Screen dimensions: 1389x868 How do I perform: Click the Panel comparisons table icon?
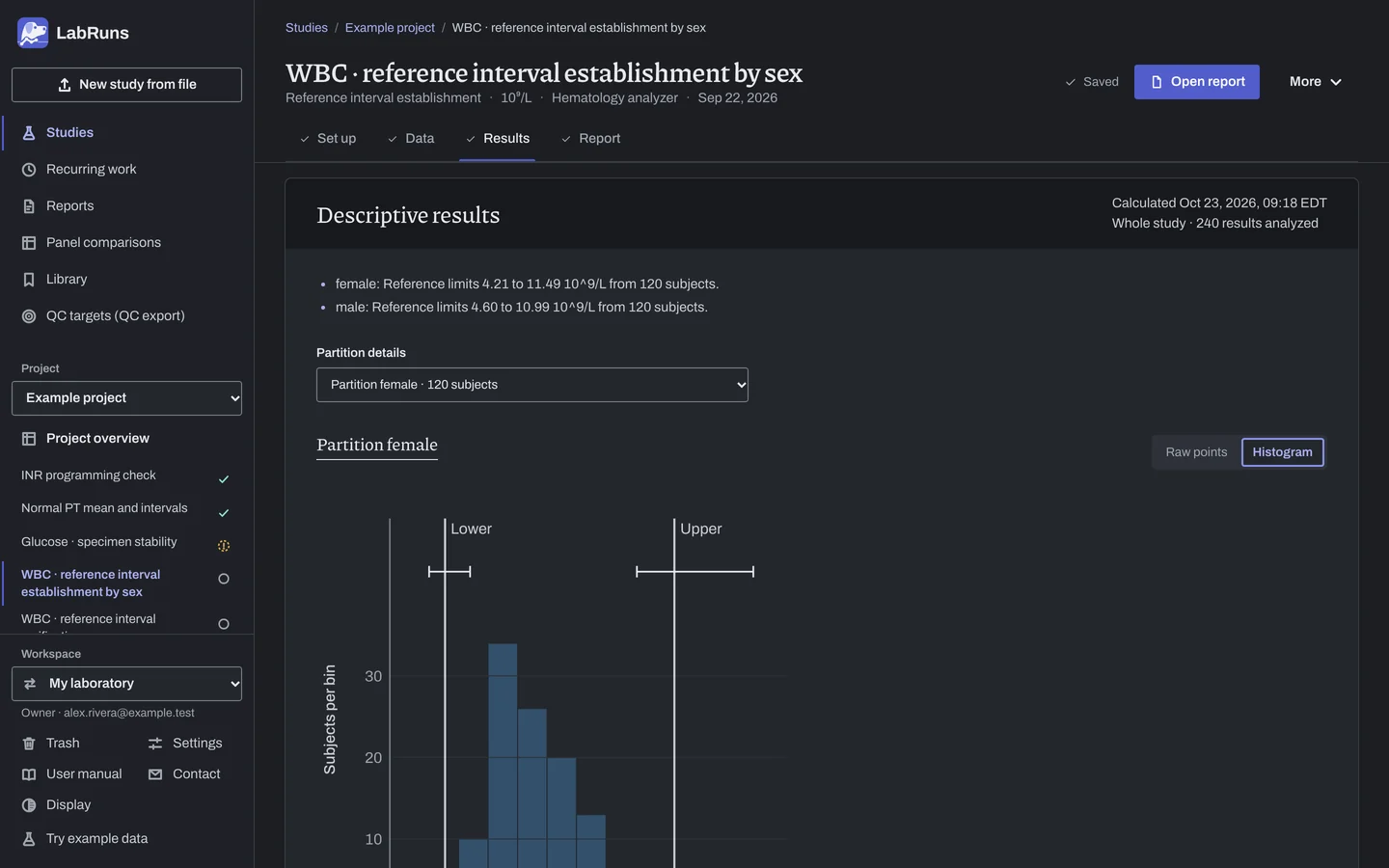[29, 243]
